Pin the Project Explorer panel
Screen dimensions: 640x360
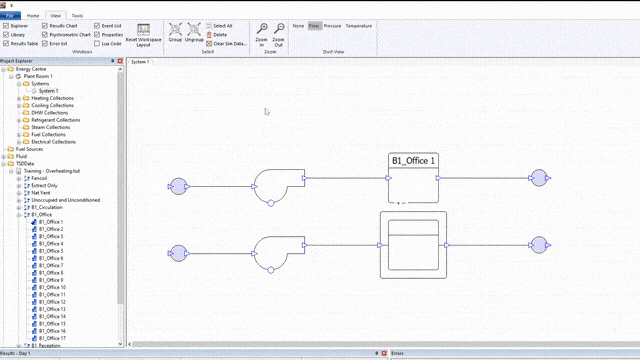coord(113,61)
